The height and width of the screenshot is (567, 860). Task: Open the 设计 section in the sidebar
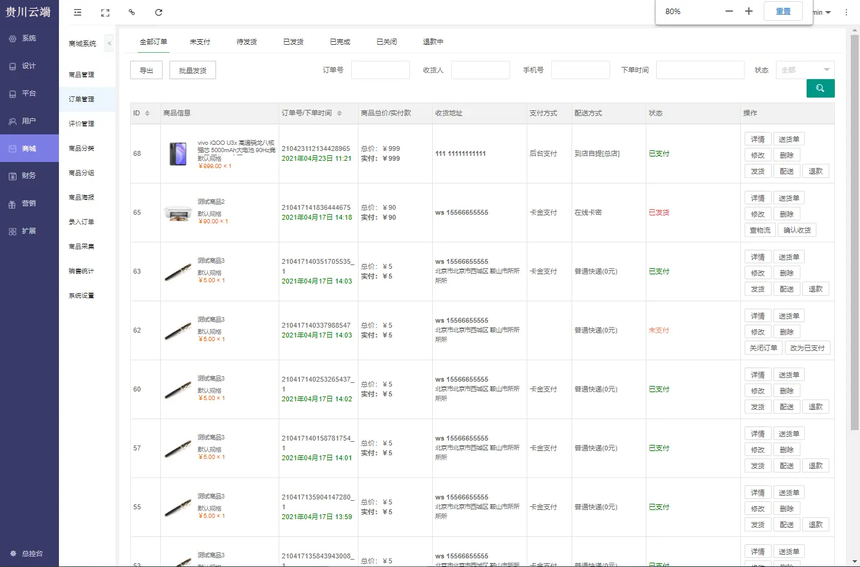tap(29, 66)
